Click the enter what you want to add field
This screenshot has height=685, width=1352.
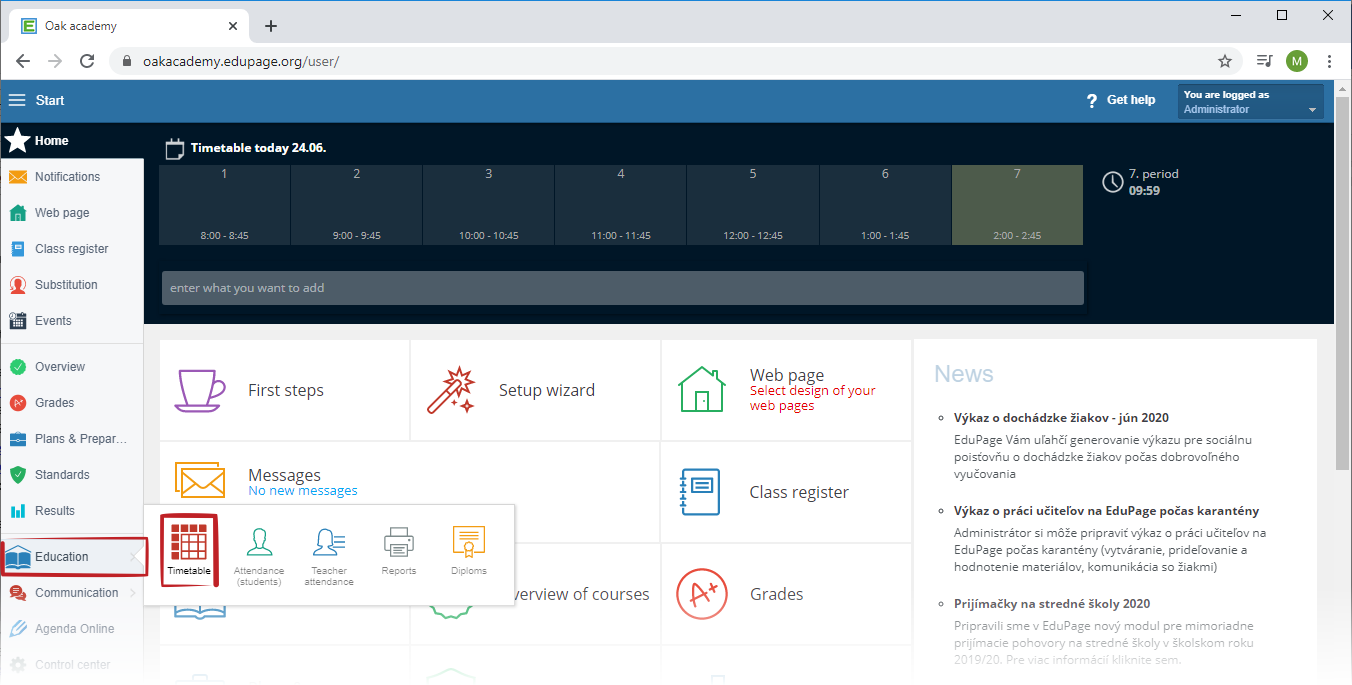622,288
